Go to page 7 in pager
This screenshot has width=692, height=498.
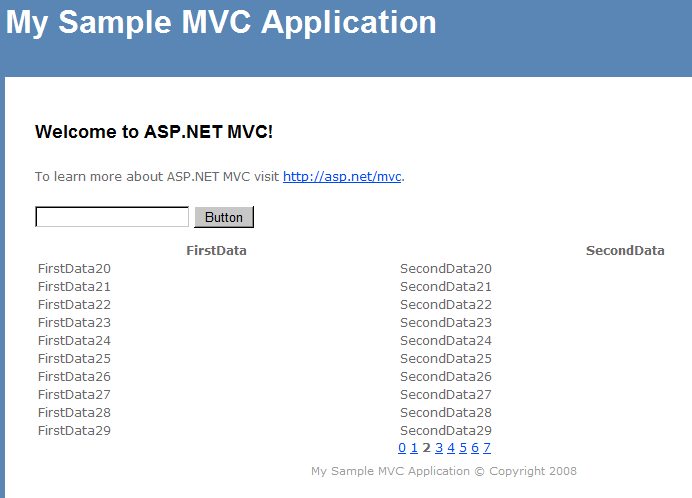[x=487, y=448]
